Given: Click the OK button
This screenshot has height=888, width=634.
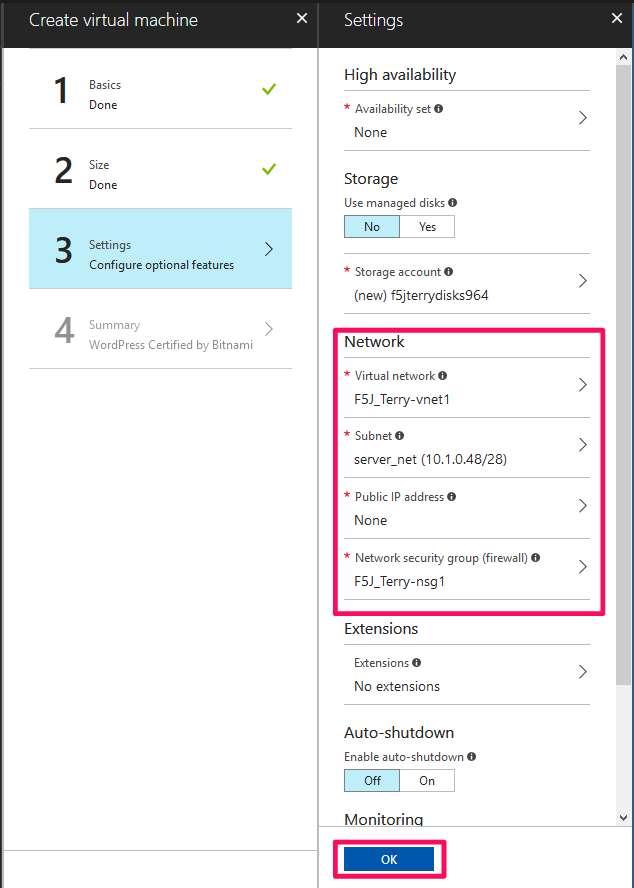Looking at the screenshot, I should tap(389, 859).
